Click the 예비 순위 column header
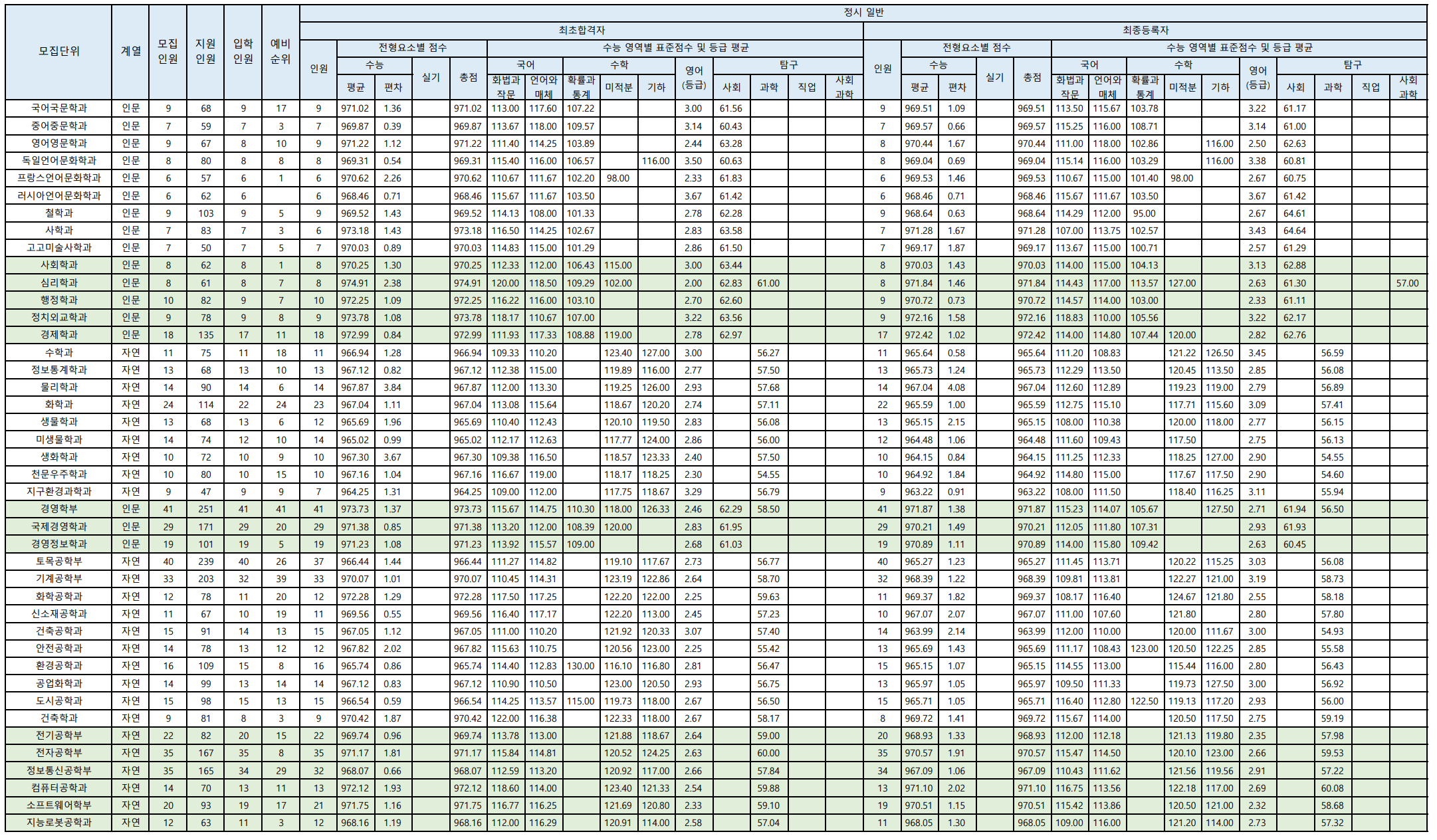 pyautogui.click(x=280, y=51)
